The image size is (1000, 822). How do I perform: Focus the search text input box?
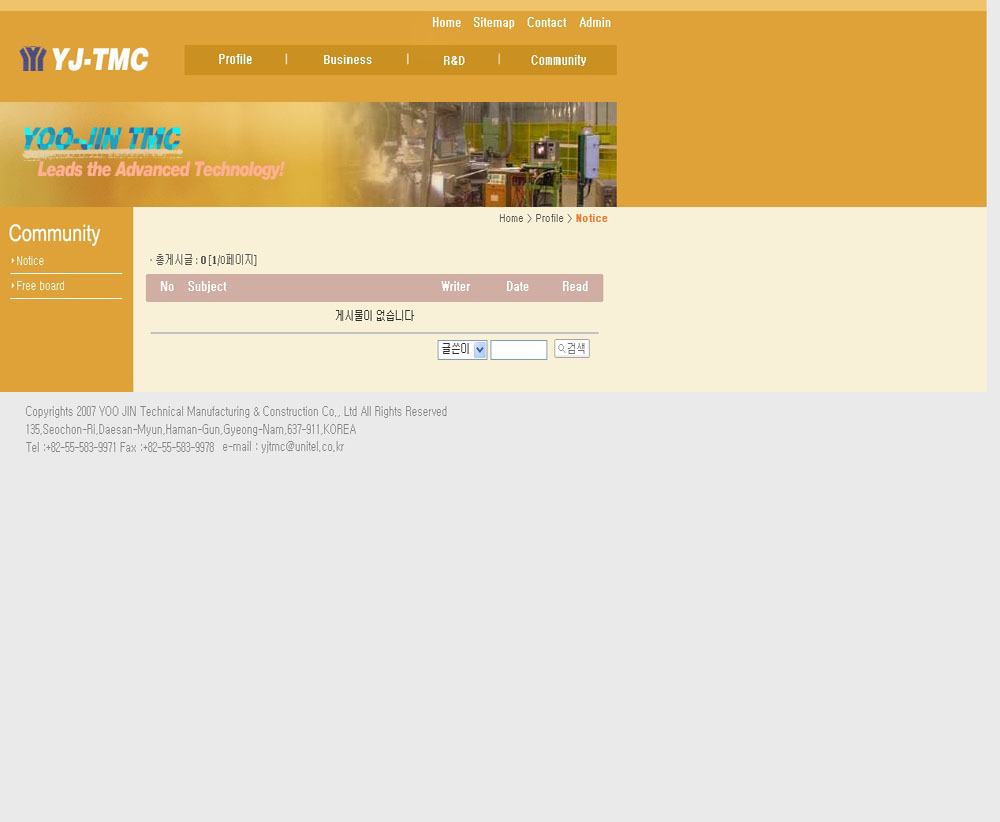(518, 350)
